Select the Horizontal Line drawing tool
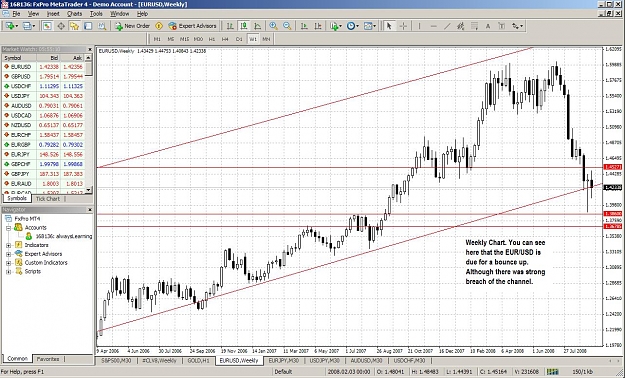 tap(433, 26)
